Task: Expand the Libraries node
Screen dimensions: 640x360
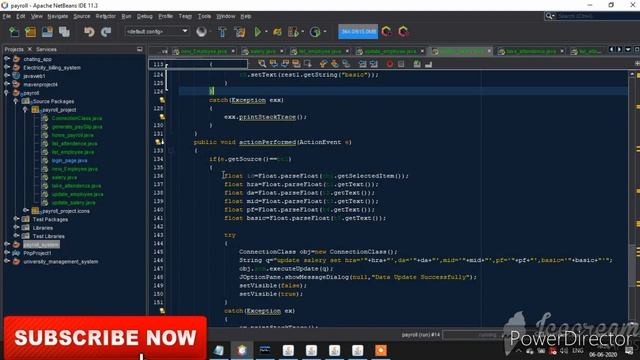Action: click(16, 227)
